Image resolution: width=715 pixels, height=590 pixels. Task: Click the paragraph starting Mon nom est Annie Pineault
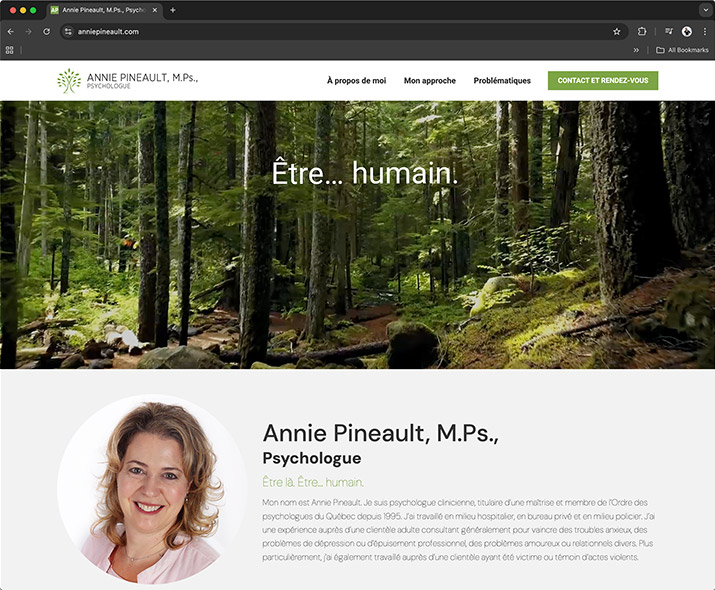point(458,530)
